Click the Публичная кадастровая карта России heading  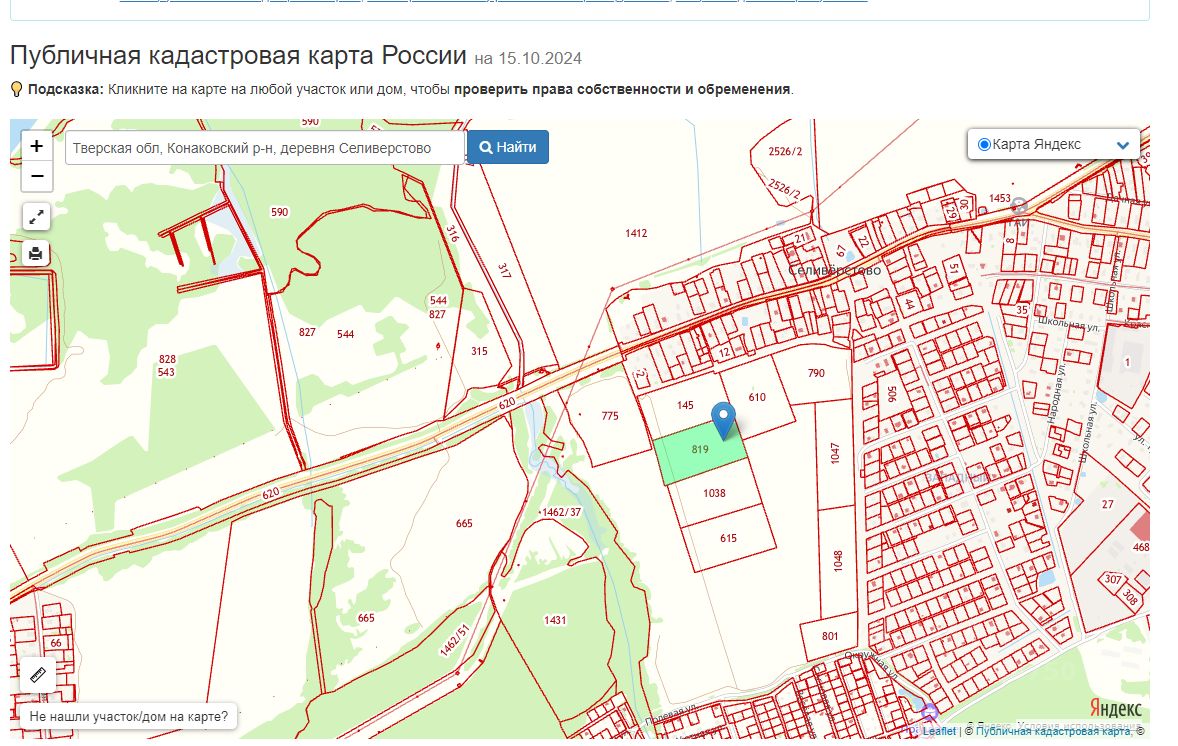(x=238, y=56)
